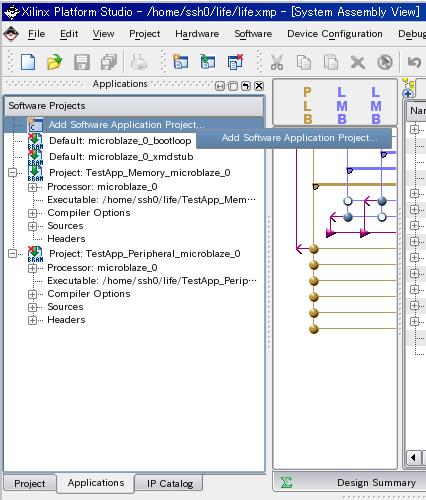Image resolution: width=426 pixels, height=500 pixels.
Task: Open the Debug menu
Action: (x=412, y=34)
